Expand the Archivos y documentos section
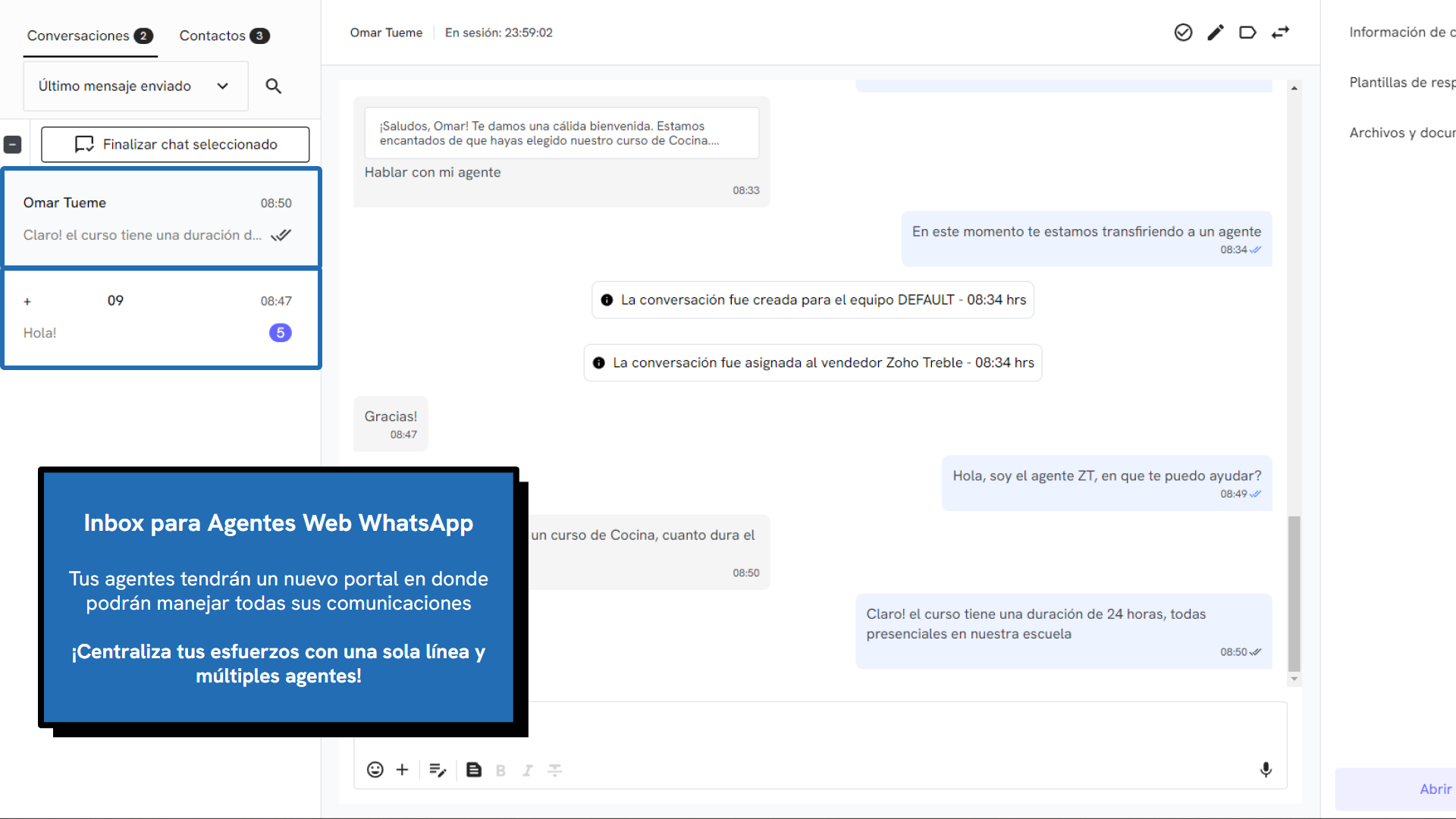Image resolution: width=1456 pixels, height=819 pixels. 1401,133
